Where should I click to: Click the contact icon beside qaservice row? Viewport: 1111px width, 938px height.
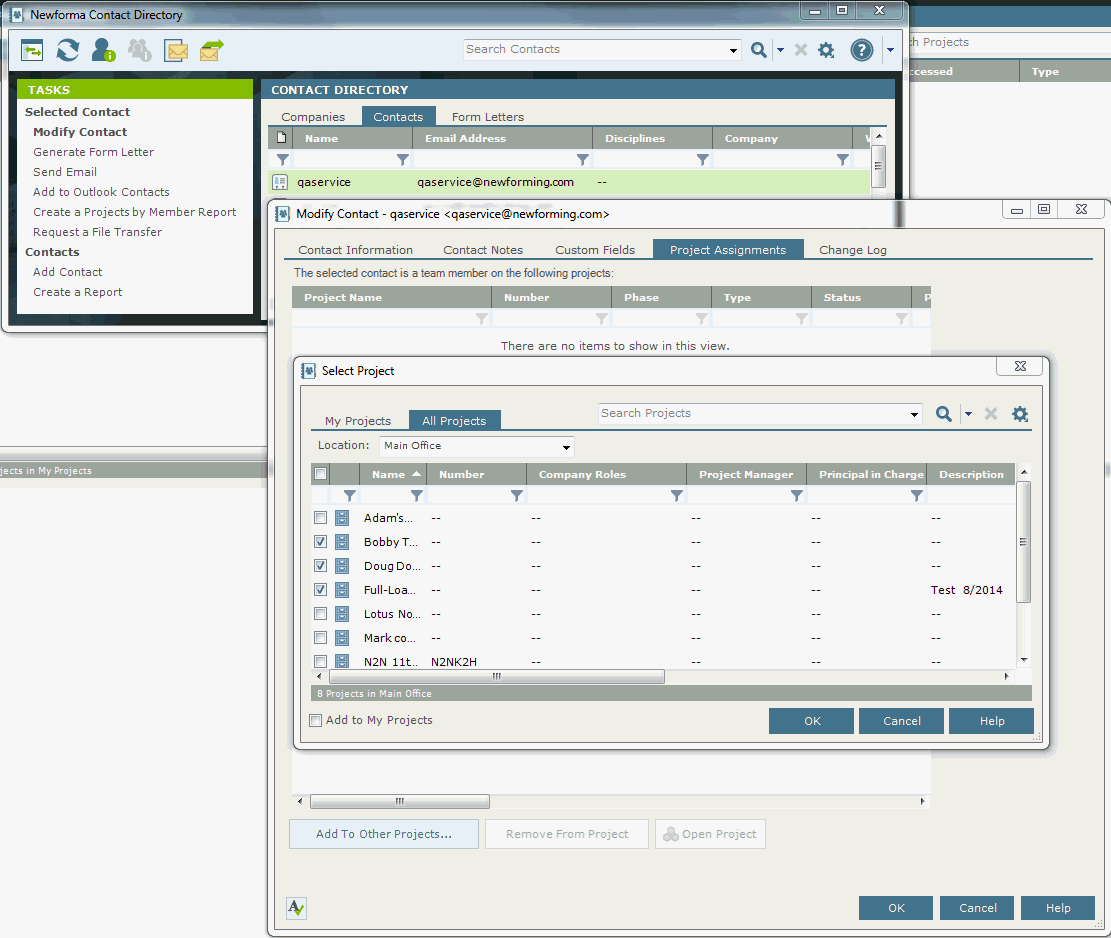pyautogui.click(x=280, y=182)
